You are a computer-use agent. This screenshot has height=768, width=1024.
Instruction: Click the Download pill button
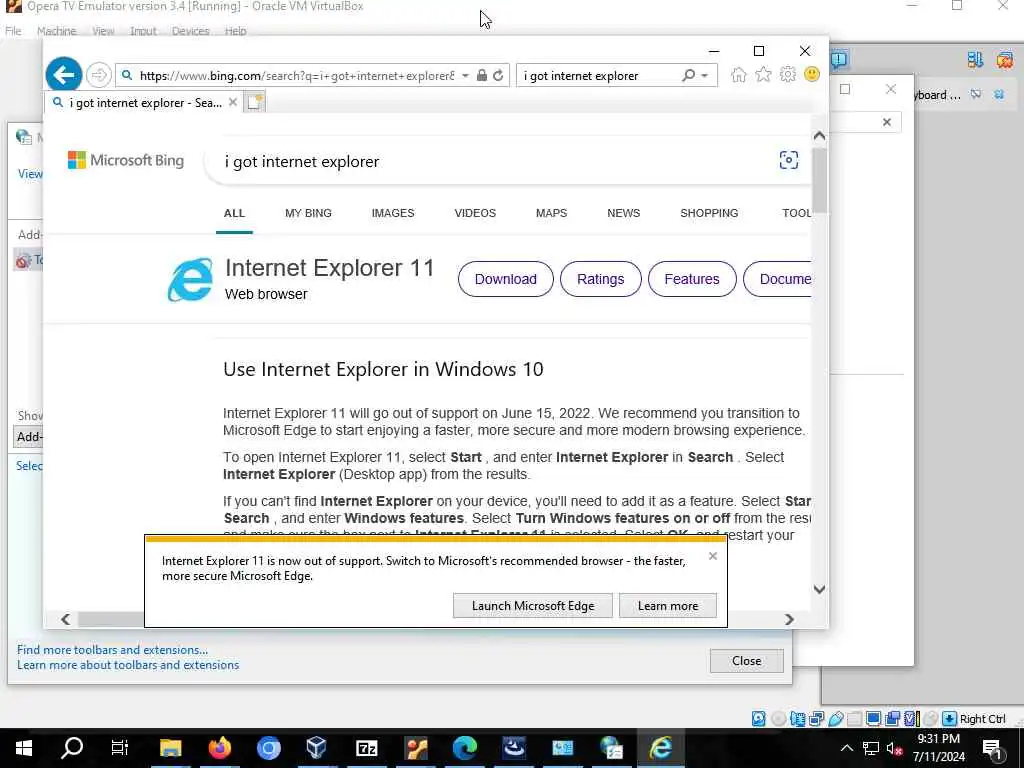[505, 279]
